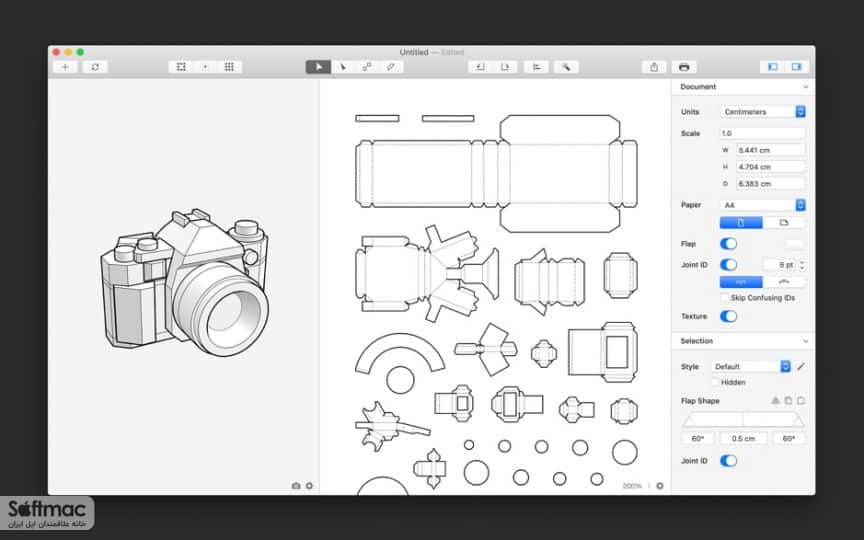Click the refresh arrows toolbar button

pyautogui.click(x=95, y=67)
